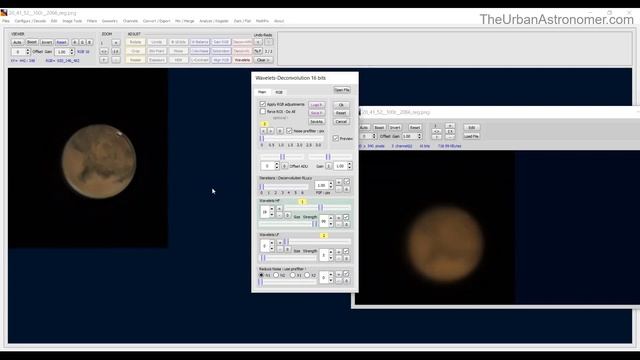Select the second Reduce Noise radio option
640x360 pixels.
point(276,275)
